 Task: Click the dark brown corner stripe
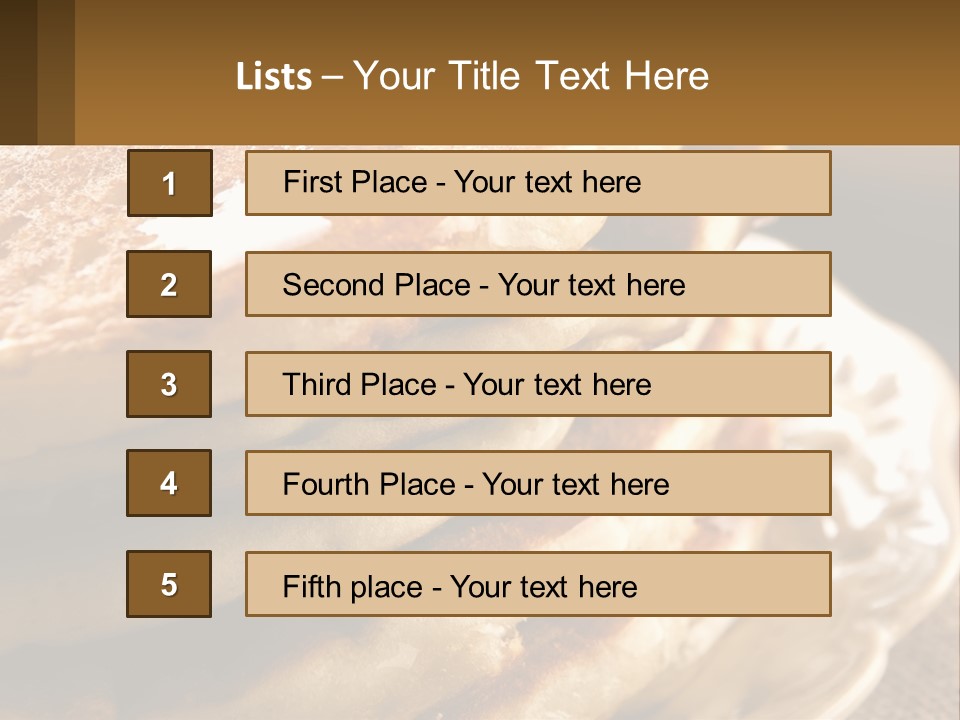point(18,72)
